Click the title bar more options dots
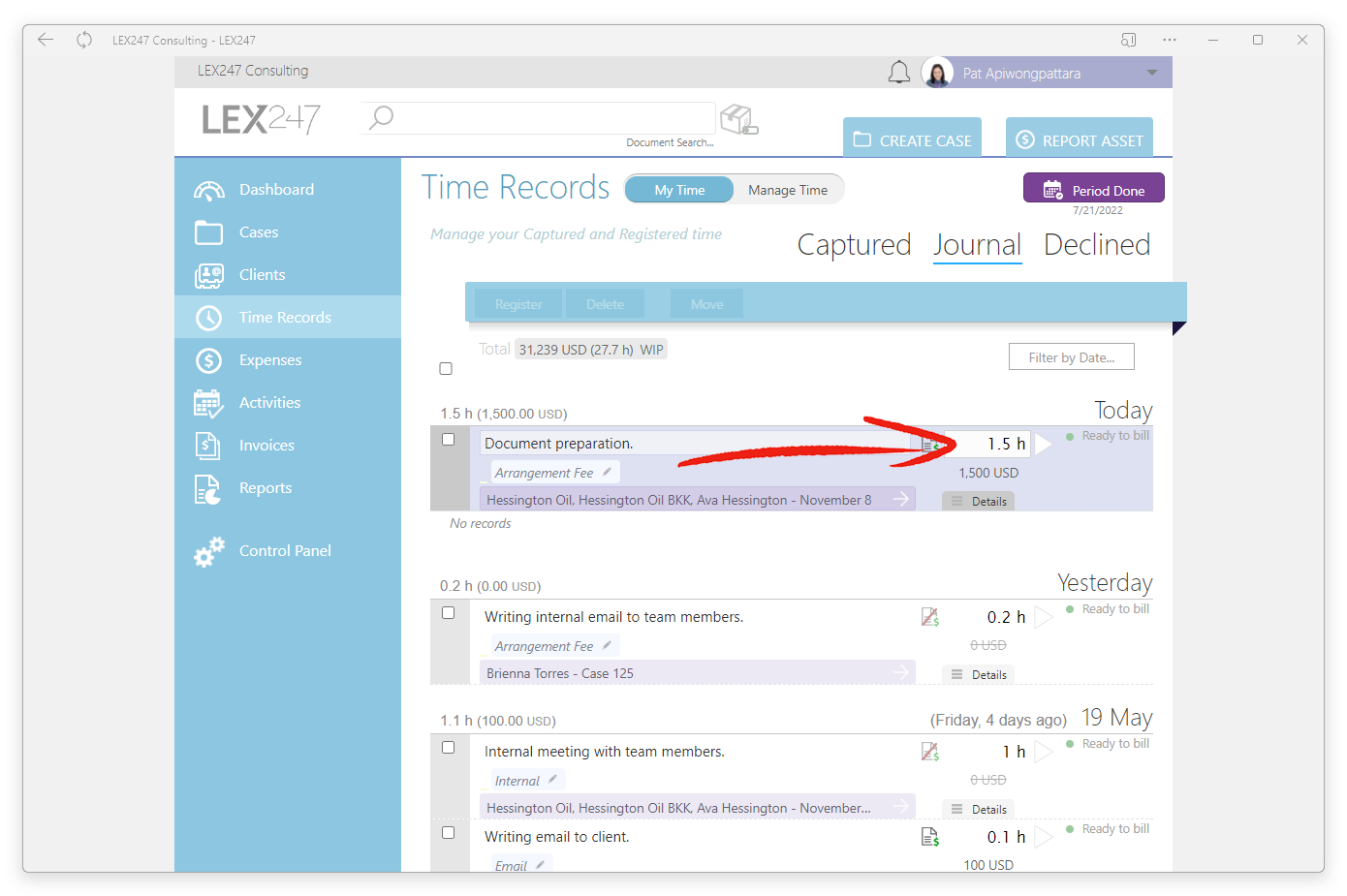Viewport: 1347px width, 896px height. click(1170, 40)
